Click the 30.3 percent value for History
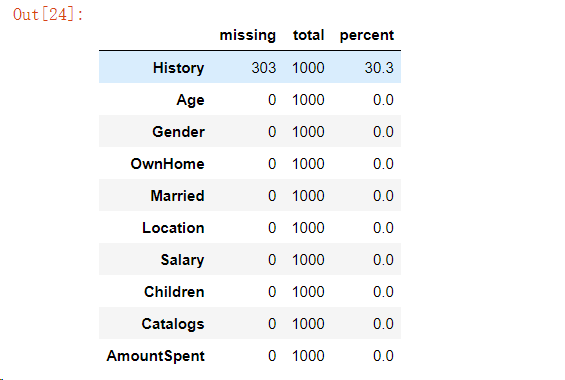 click(x=379, y=68)
